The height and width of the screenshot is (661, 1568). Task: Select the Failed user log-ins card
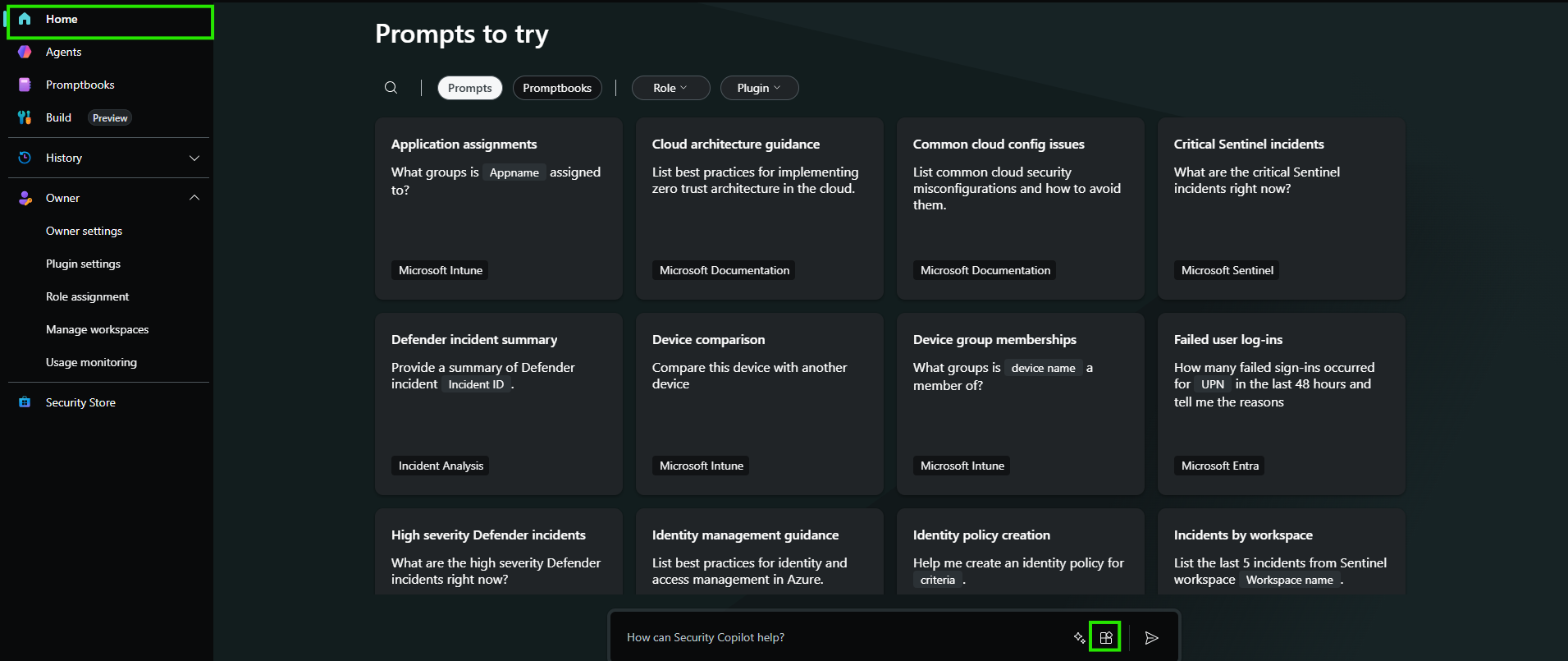pyautogui.click(x=1282, y=404)
